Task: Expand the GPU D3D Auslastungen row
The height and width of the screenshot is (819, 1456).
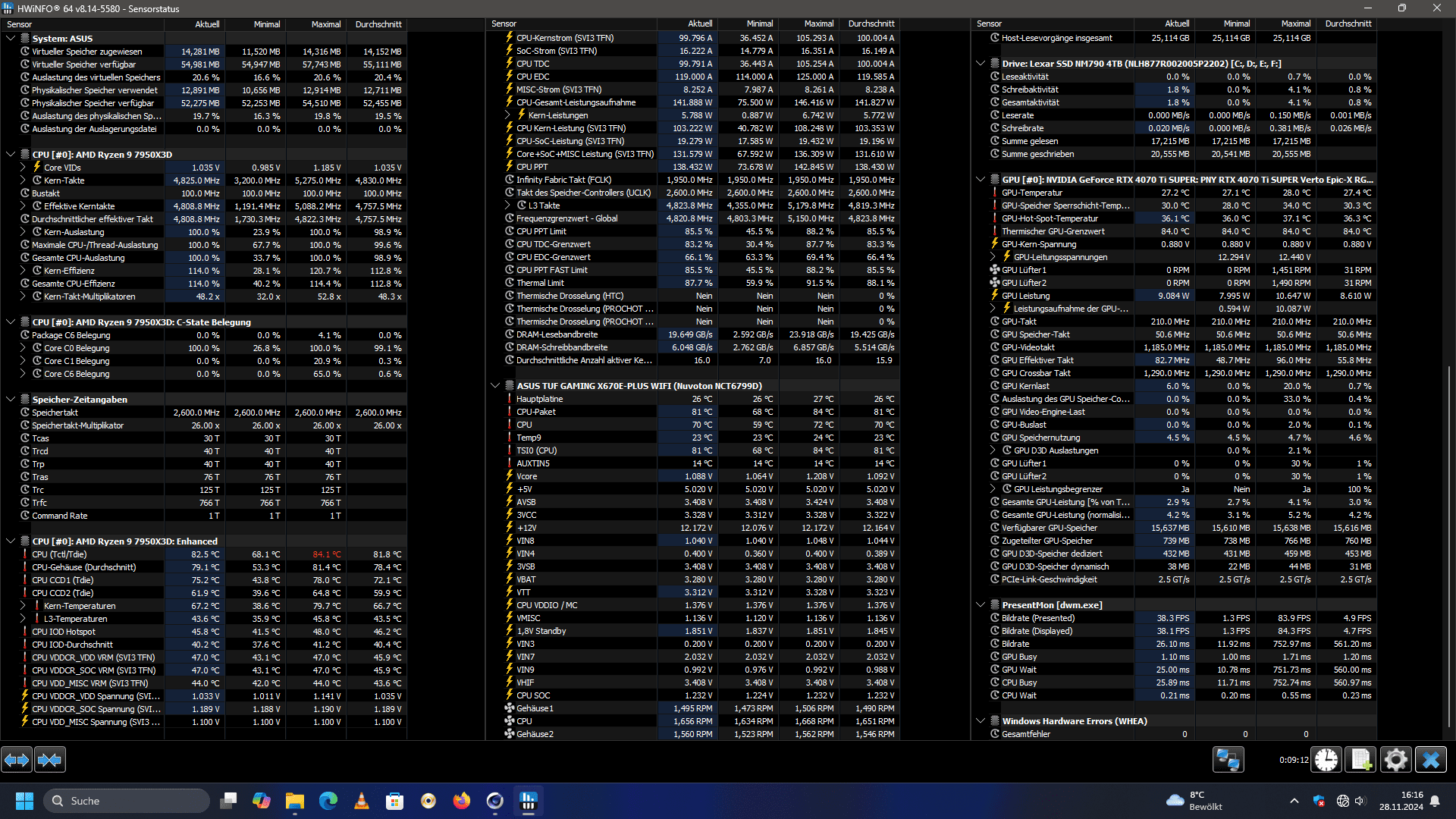Action: 993,450
